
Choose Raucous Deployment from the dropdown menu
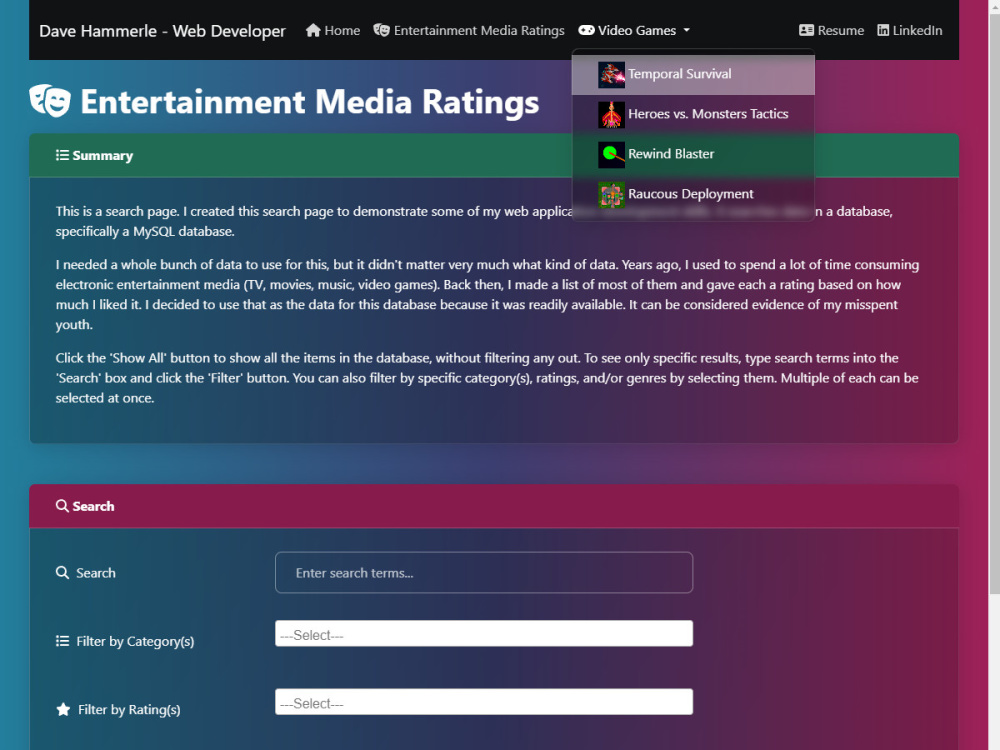tap(693, 195)
